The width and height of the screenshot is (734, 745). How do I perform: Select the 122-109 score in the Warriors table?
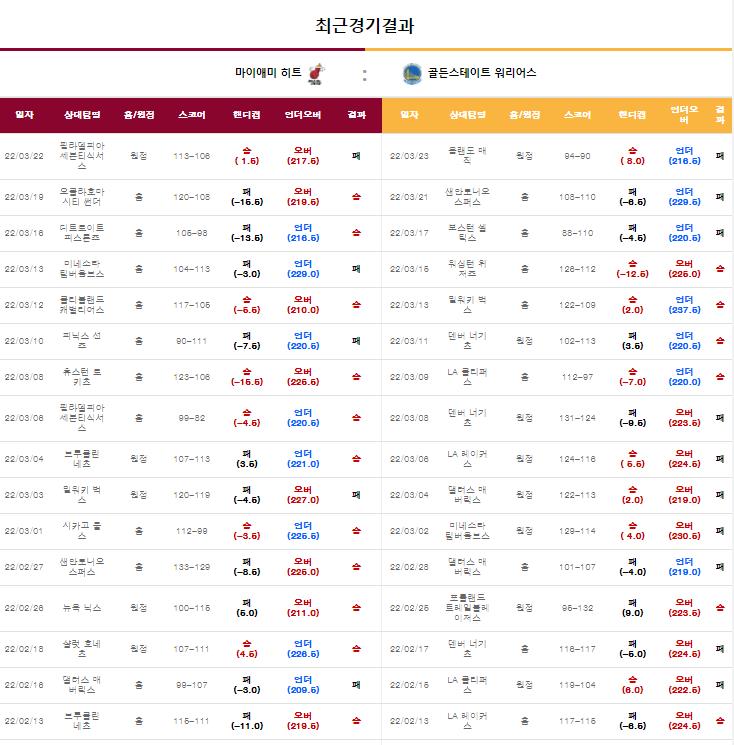(x=577, y=305)
